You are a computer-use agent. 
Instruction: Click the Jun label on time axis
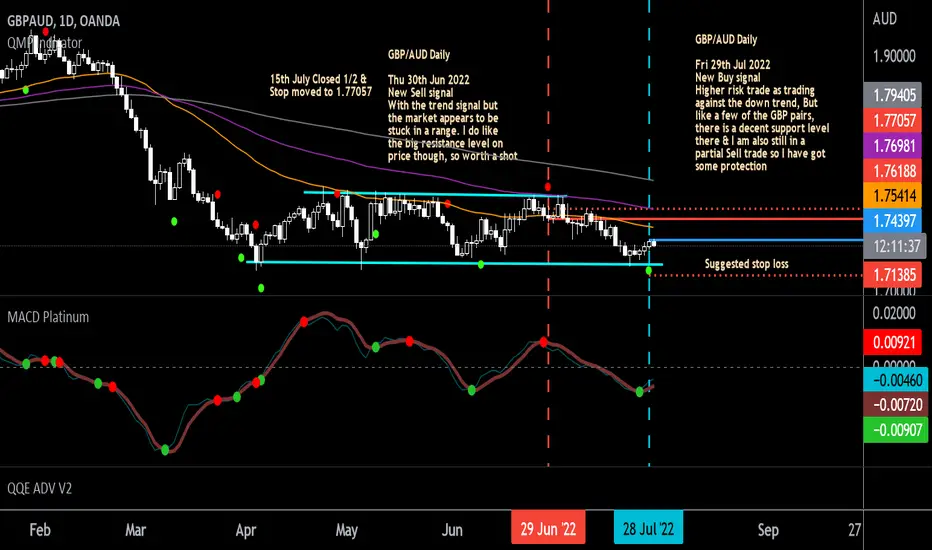click(x=452, y=530)
